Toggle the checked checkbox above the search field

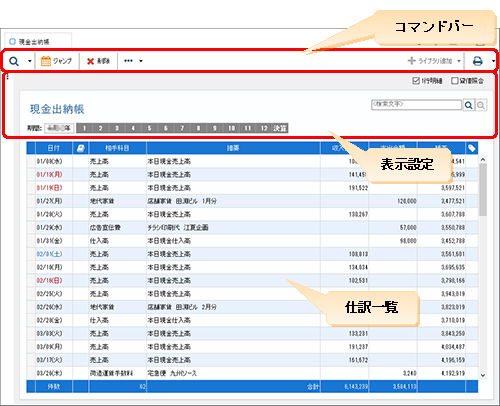coord(416,81)
